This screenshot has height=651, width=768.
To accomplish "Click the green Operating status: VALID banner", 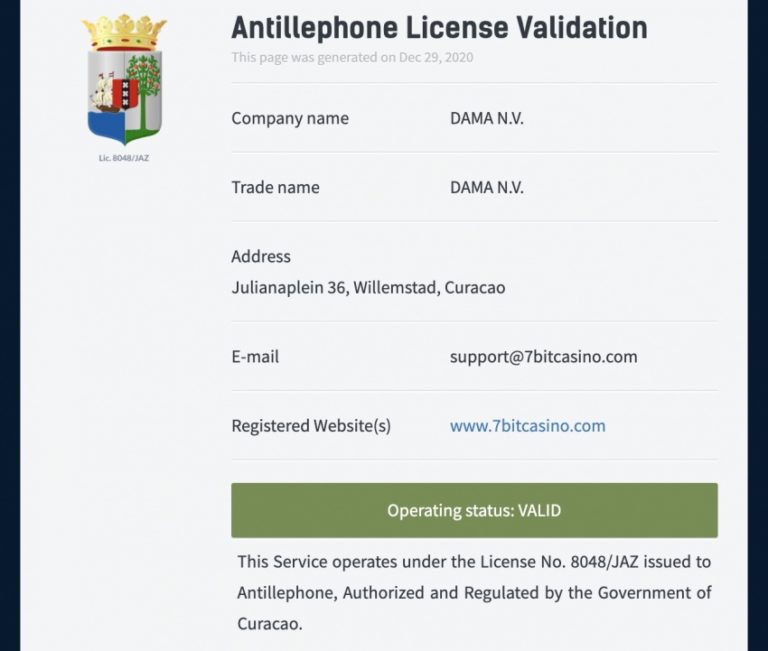I will coord(474,510).
